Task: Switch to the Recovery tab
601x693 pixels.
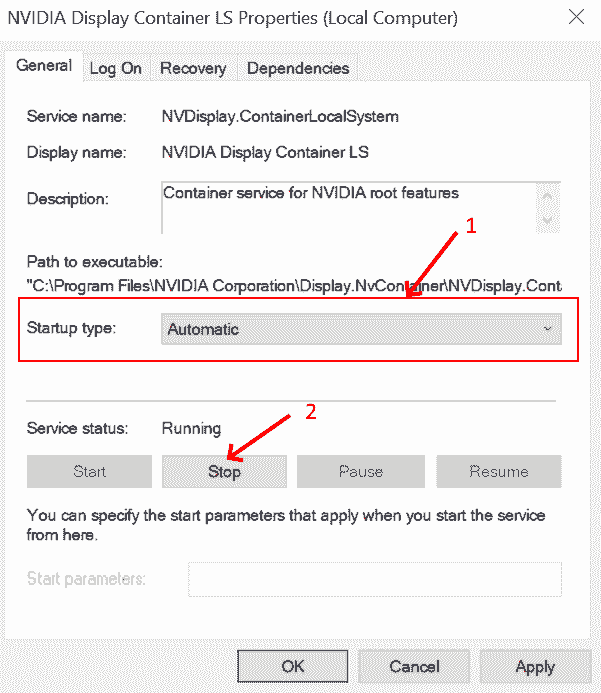Action: 193,68
